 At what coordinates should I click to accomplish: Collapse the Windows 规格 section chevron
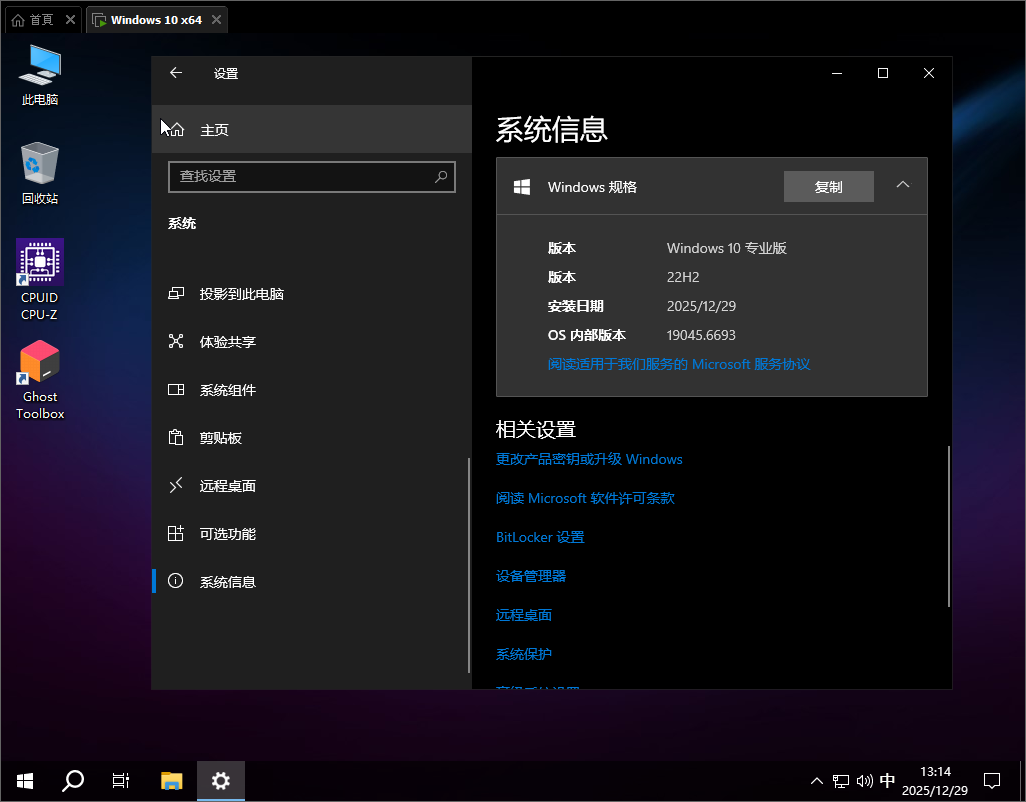903,185
